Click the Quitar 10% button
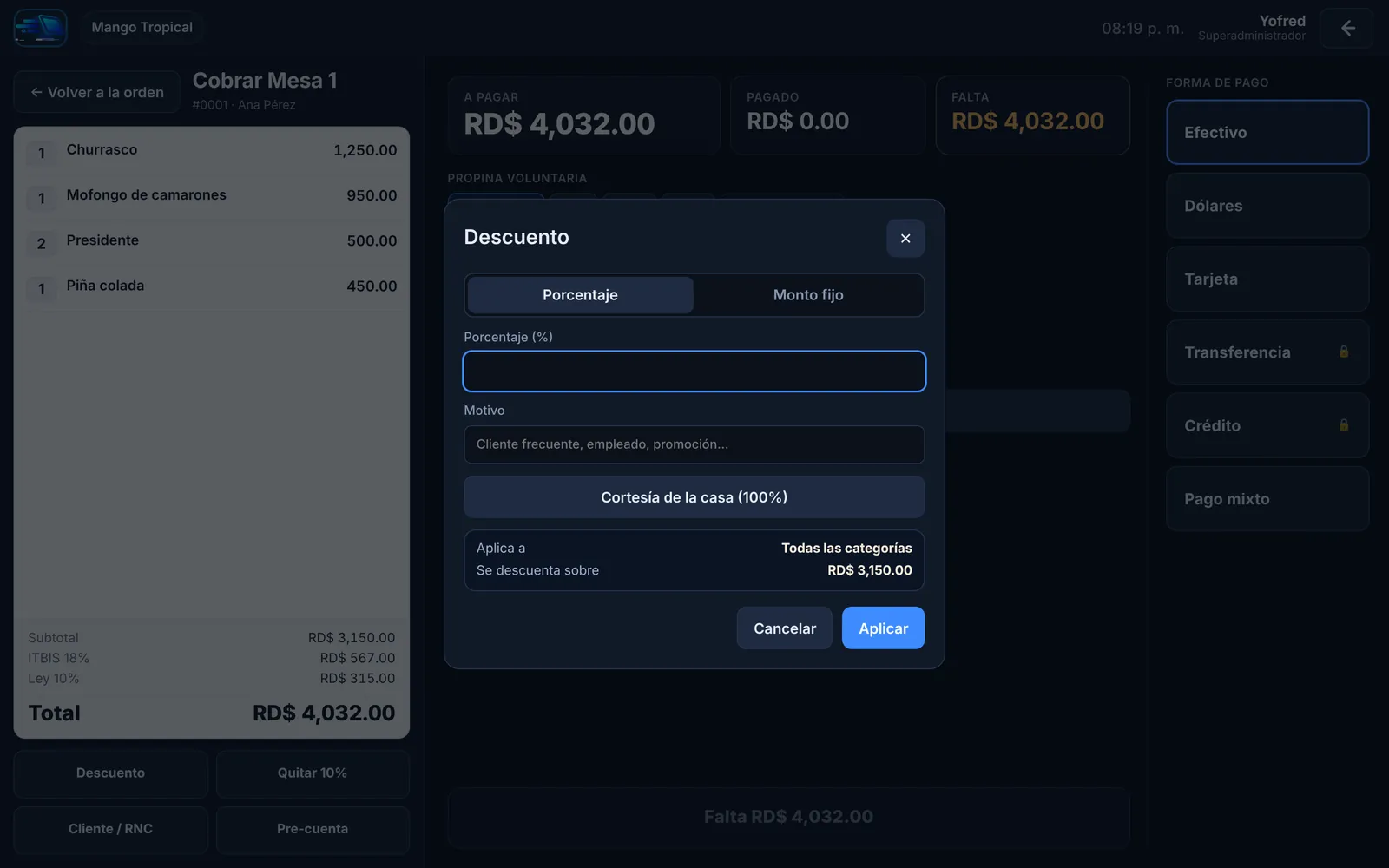1389x868 pixels. [x=313, y=773]
